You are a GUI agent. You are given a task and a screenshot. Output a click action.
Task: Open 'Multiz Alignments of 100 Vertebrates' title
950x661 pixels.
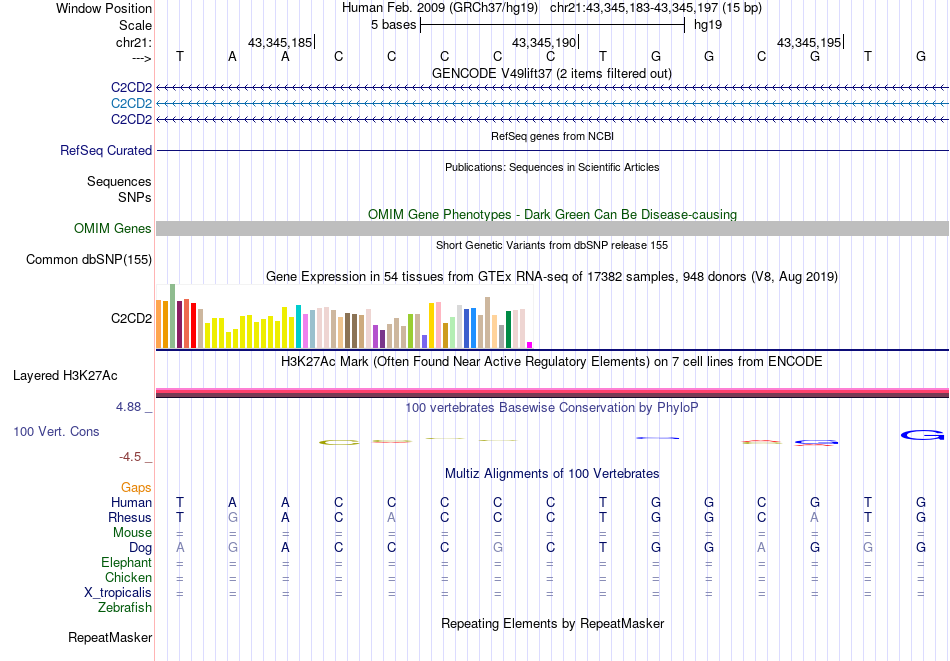pos(552,473)
